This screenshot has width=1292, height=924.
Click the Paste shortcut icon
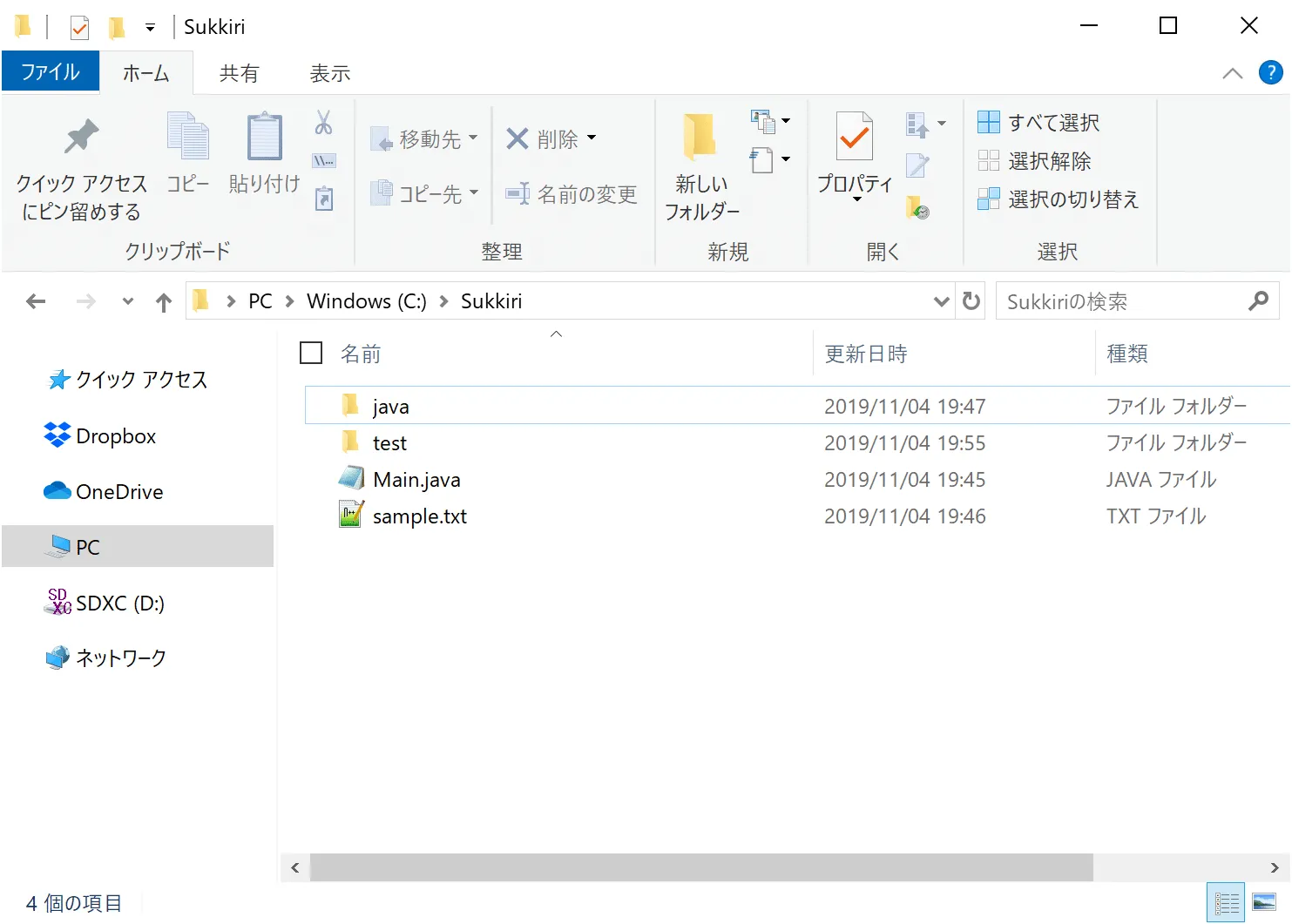[323, 199]
